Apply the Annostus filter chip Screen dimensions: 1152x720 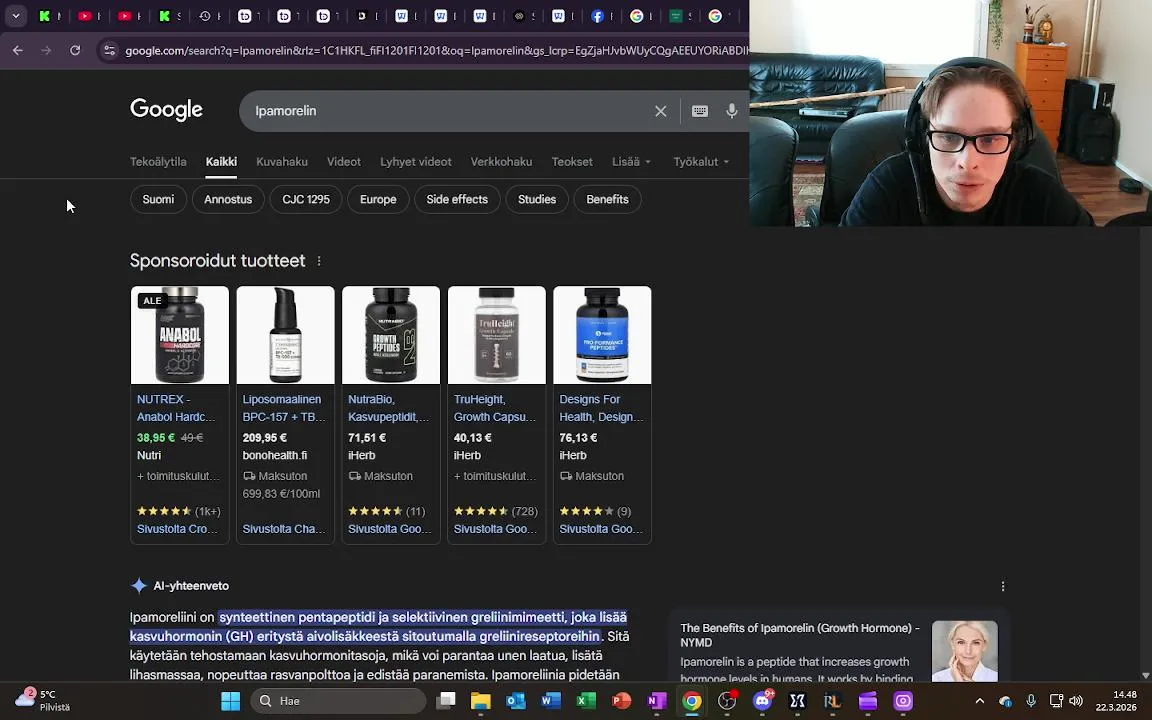(x=228, y=199)
